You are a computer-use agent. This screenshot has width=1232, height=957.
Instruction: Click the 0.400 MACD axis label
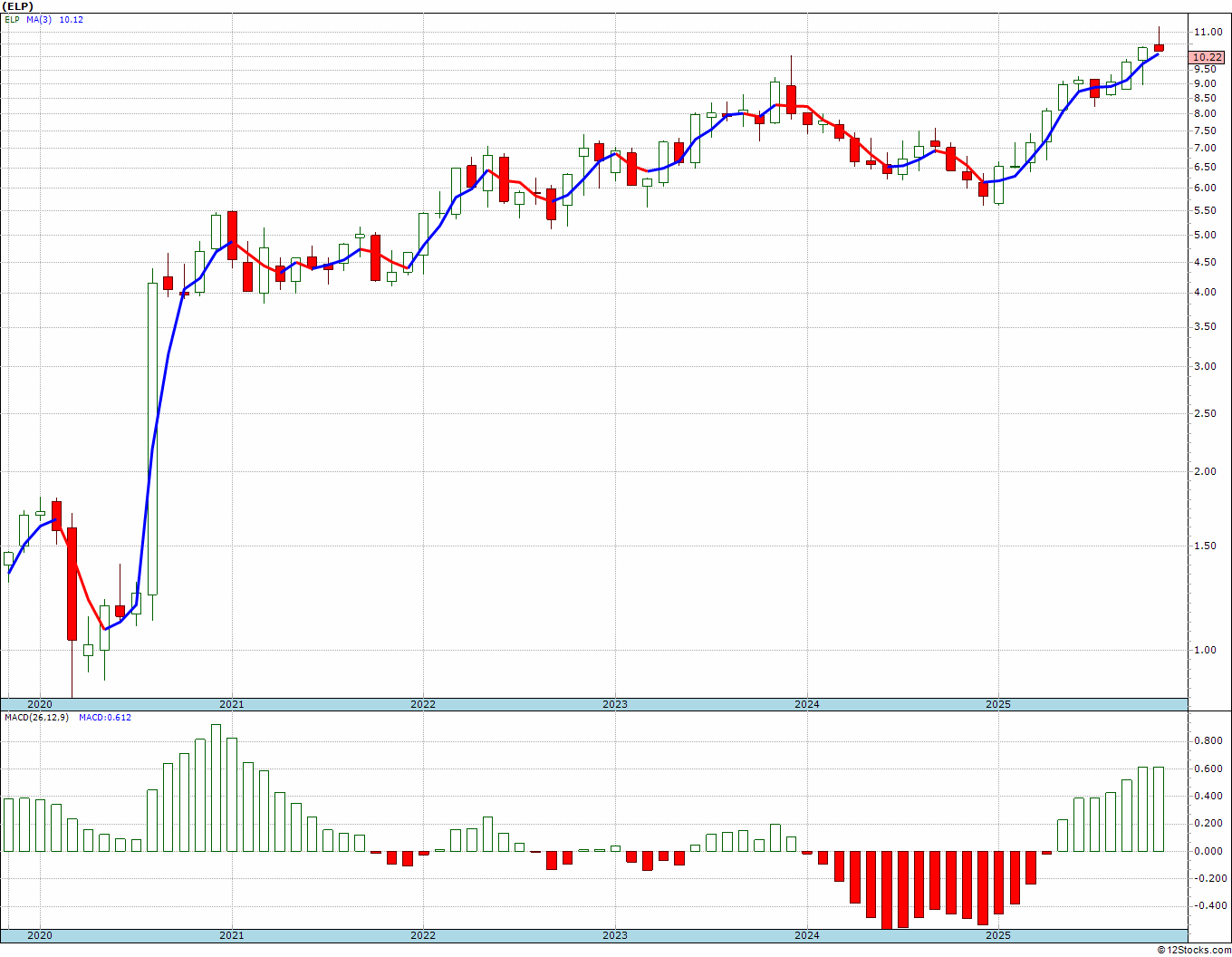pyautogui.click(x=1207, y=797)
